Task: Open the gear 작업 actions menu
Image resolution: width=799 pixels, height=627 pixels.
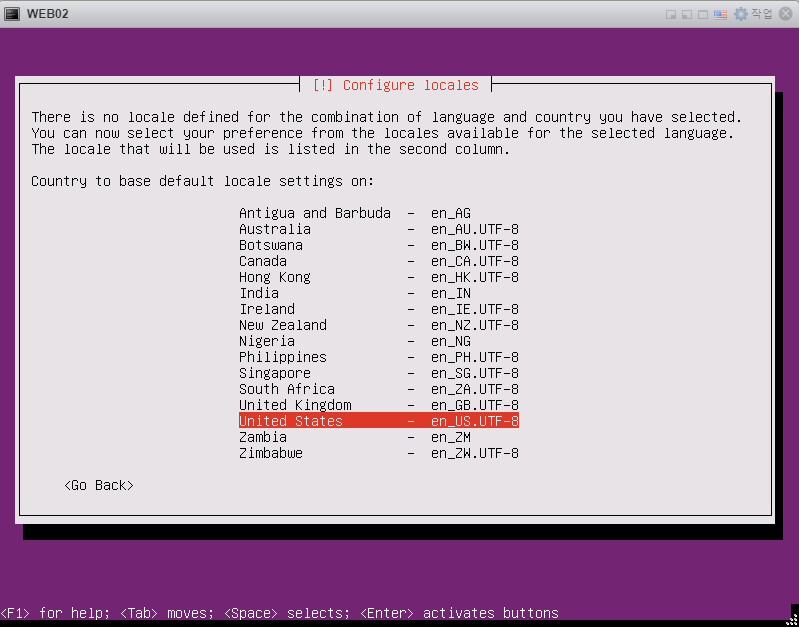Action: click(753, 14)
